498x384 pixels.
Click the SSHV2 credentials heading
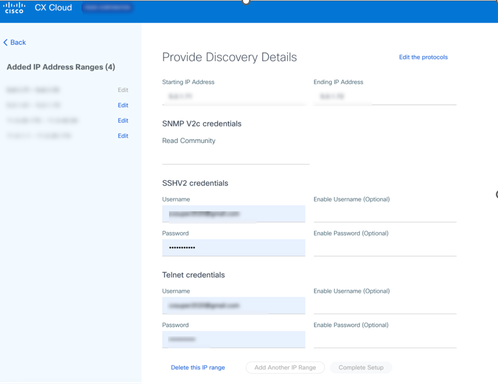(195, 183)
